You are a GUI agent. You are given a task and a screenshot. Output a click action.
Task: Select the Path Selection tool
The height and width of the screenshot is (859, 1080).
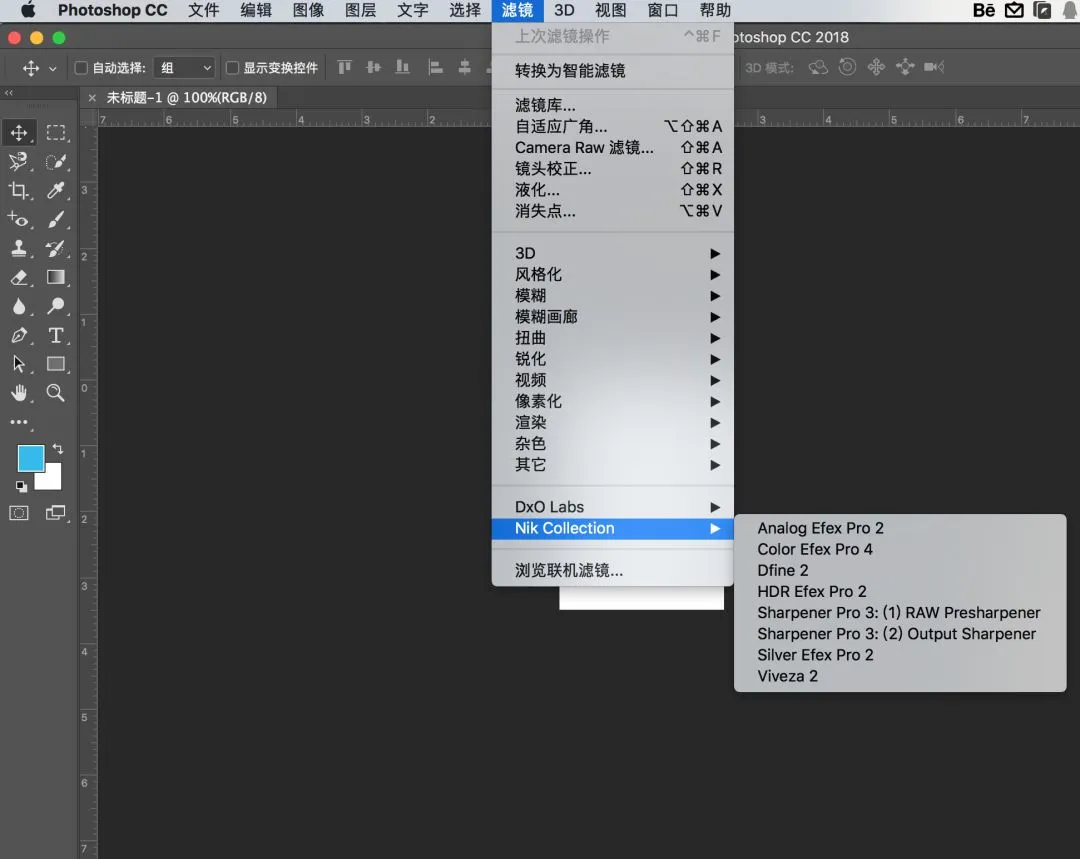(x=19, y=364)
